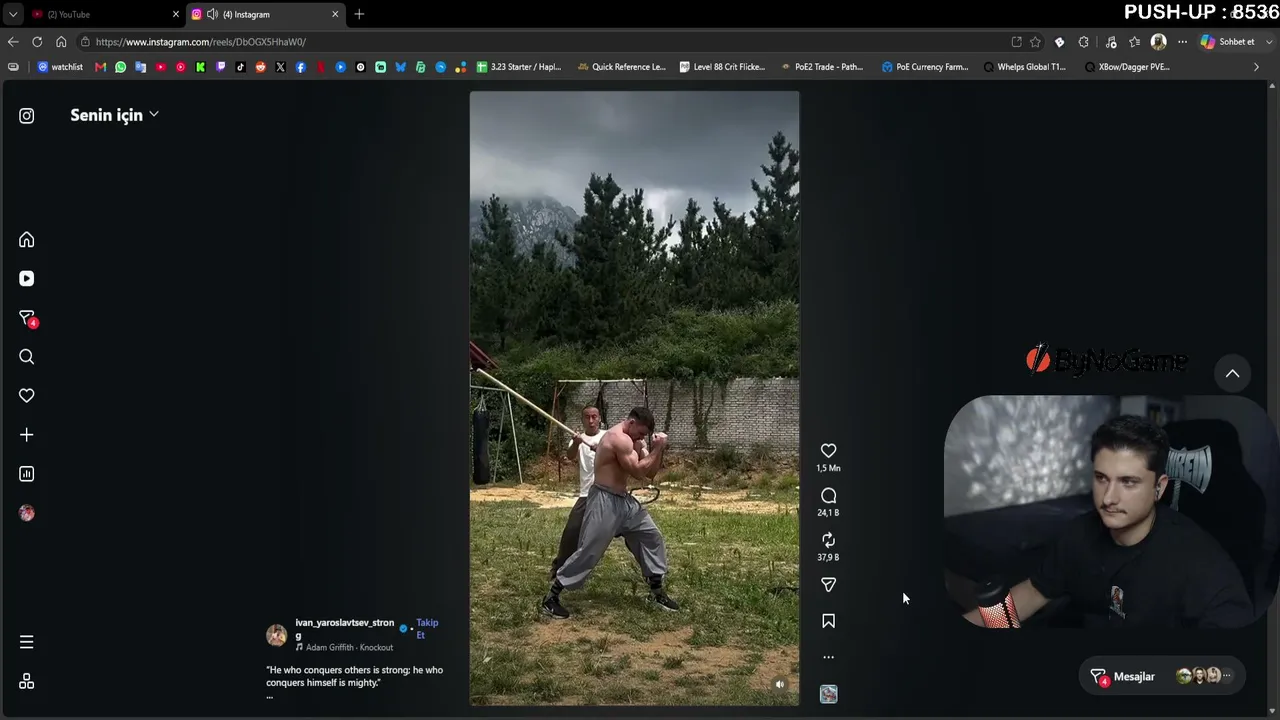This screenshot has height=720, width=1280.
Task: Open the browser profile avatar
Action: 1158,42
